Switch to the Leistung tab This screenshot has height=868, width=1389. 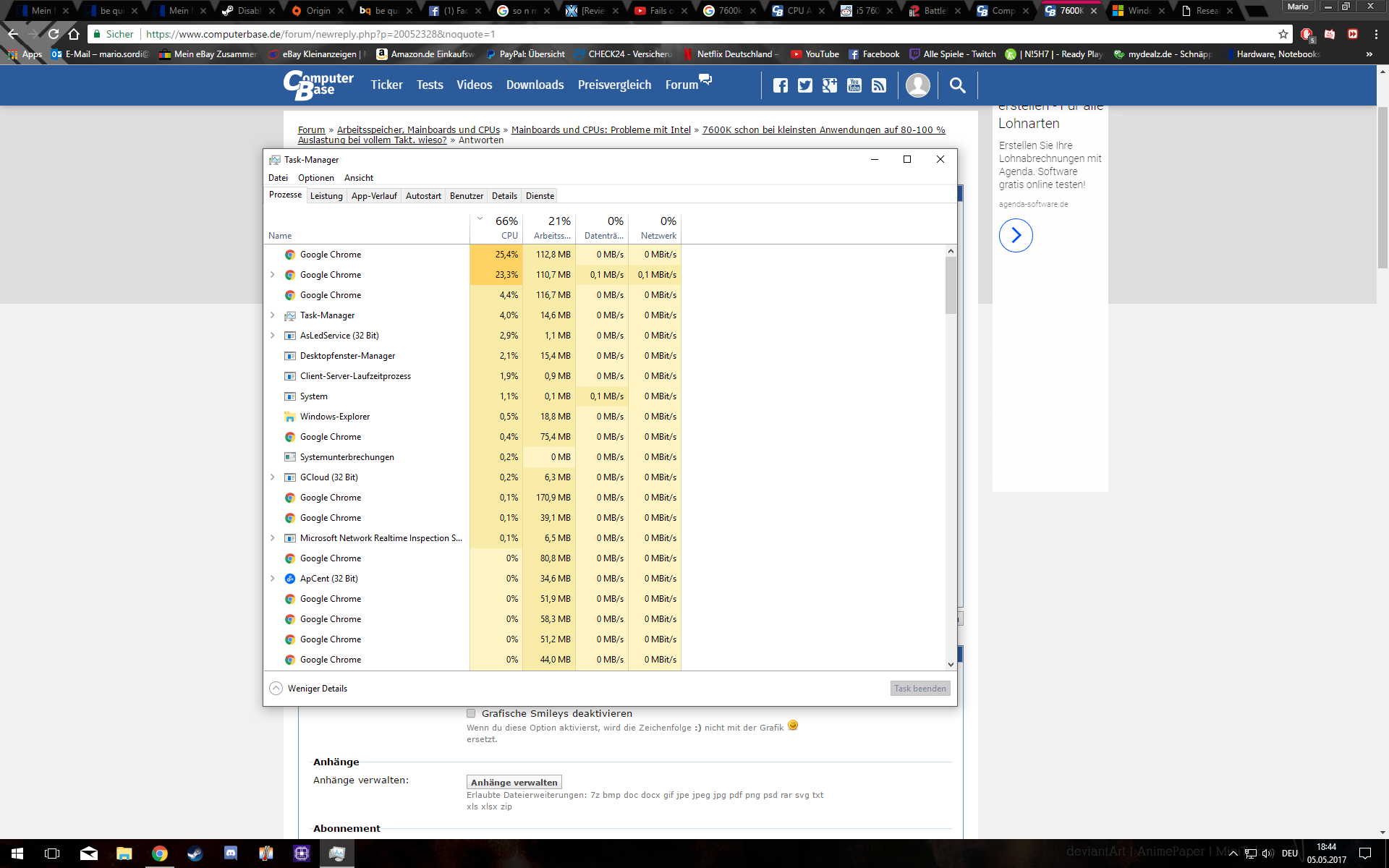point(326,196)
